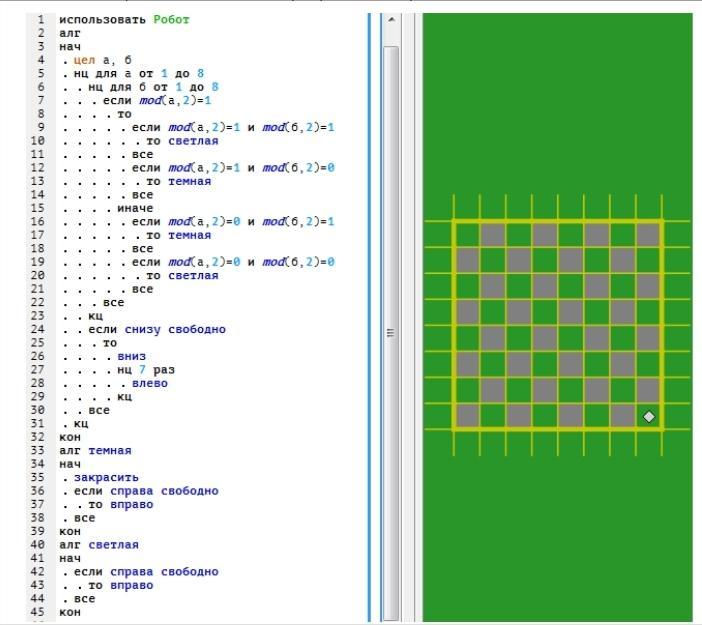Select bottom-left gray cell of the robot board

468,416
